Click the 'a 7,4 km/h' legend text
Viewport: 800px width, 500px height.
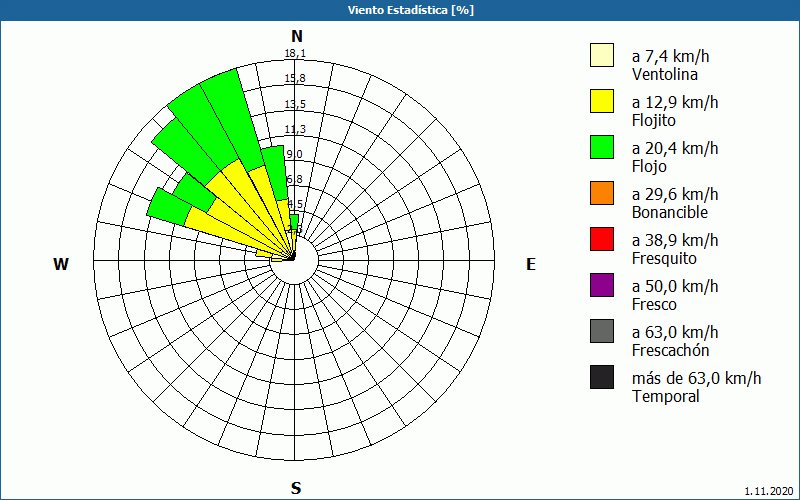[670, 56]
